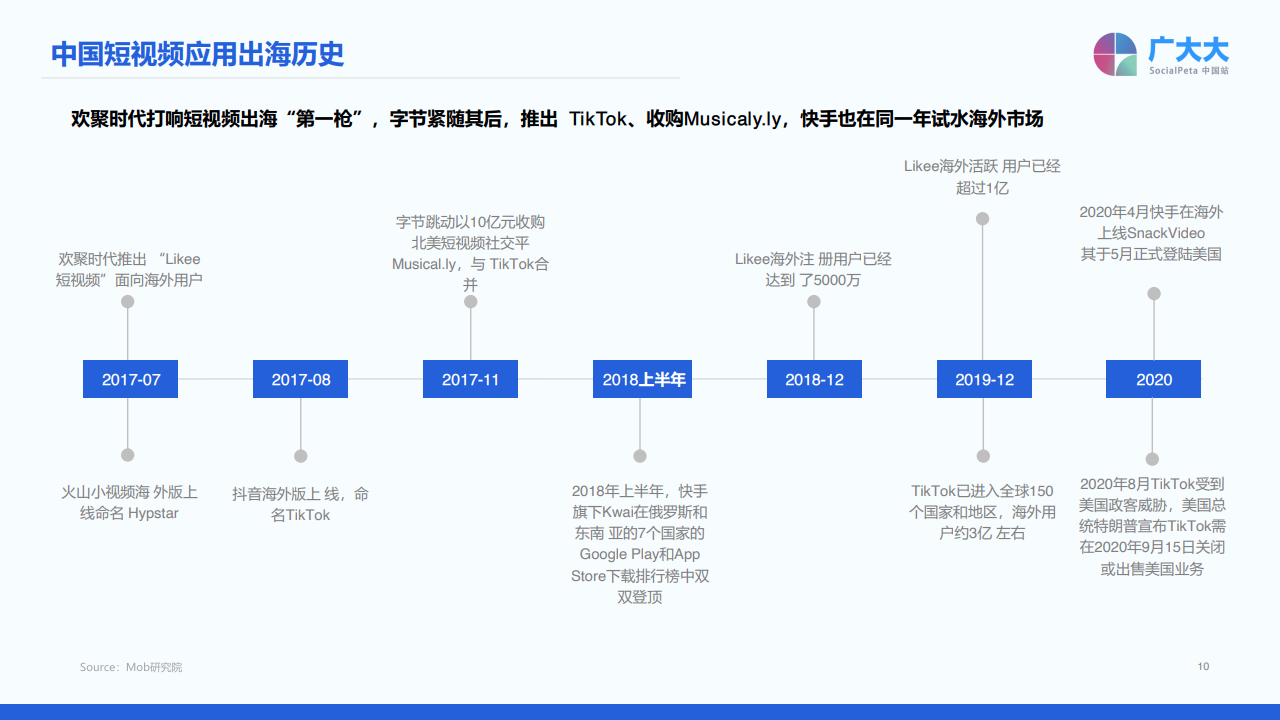Click the page number 10
1280x720 pixels.
pyautogui.click(x=1203, y=666)
